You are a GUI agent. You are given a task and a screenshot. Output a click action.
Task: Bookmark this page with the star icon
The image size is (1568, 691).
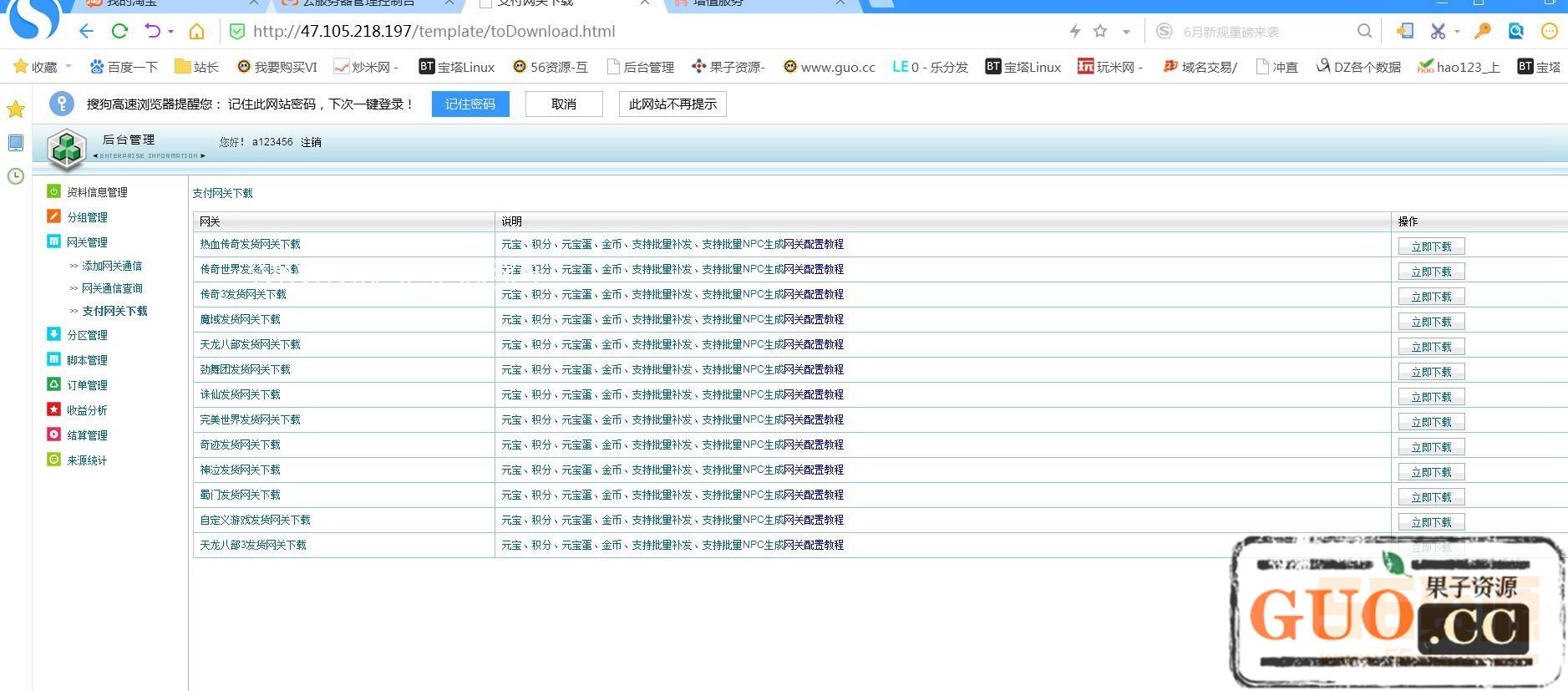tap(1100, 32)
